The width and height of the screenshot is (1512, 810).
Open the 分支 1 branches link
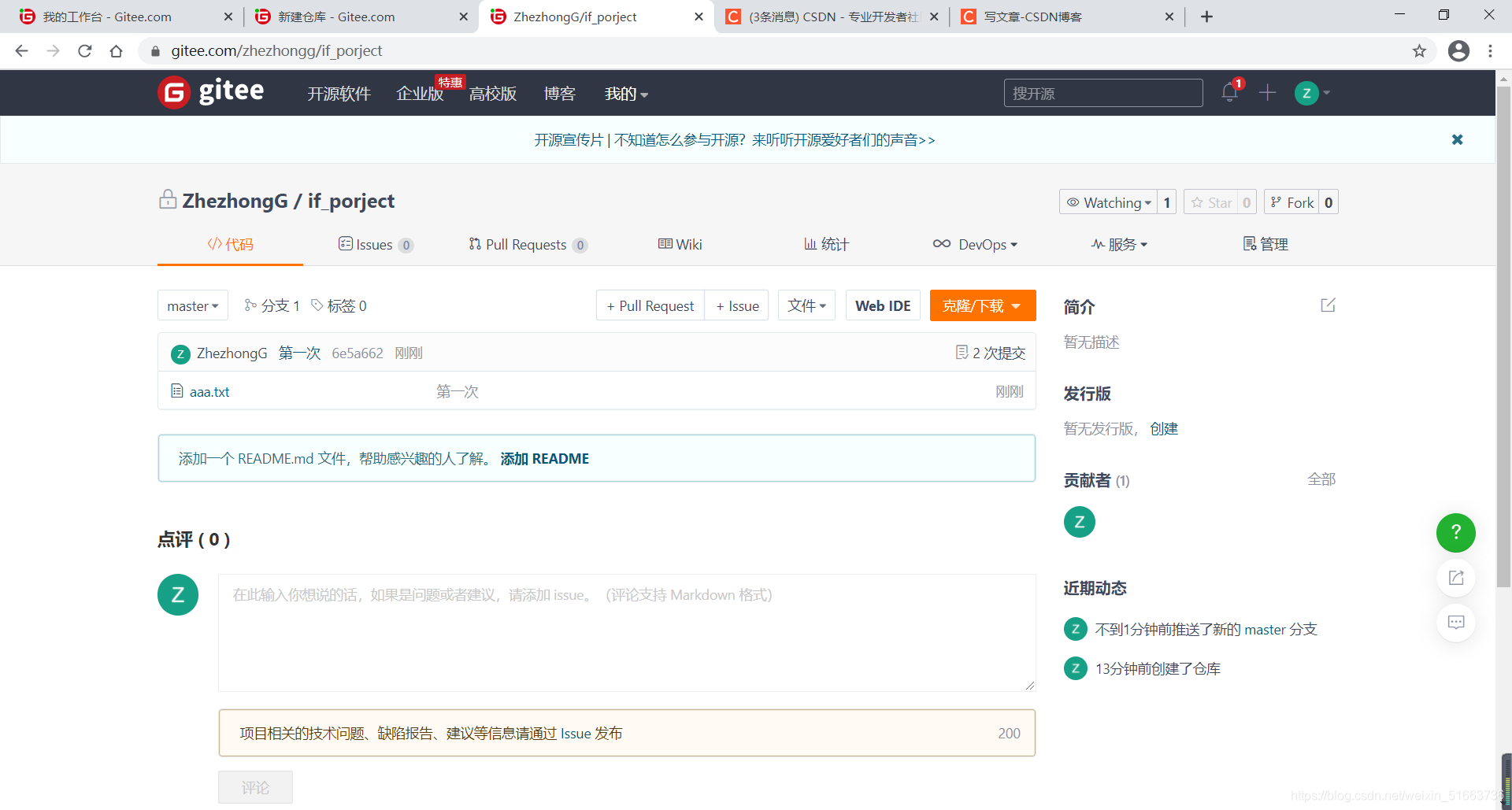coord(272,305)
